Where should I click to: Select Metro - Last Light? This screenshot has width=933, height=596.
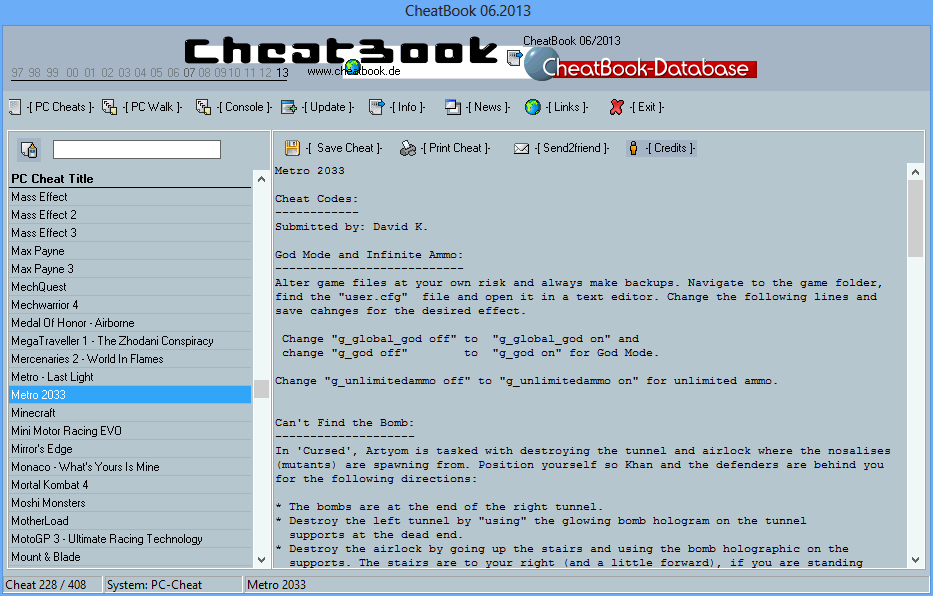[x=130, y=377]
